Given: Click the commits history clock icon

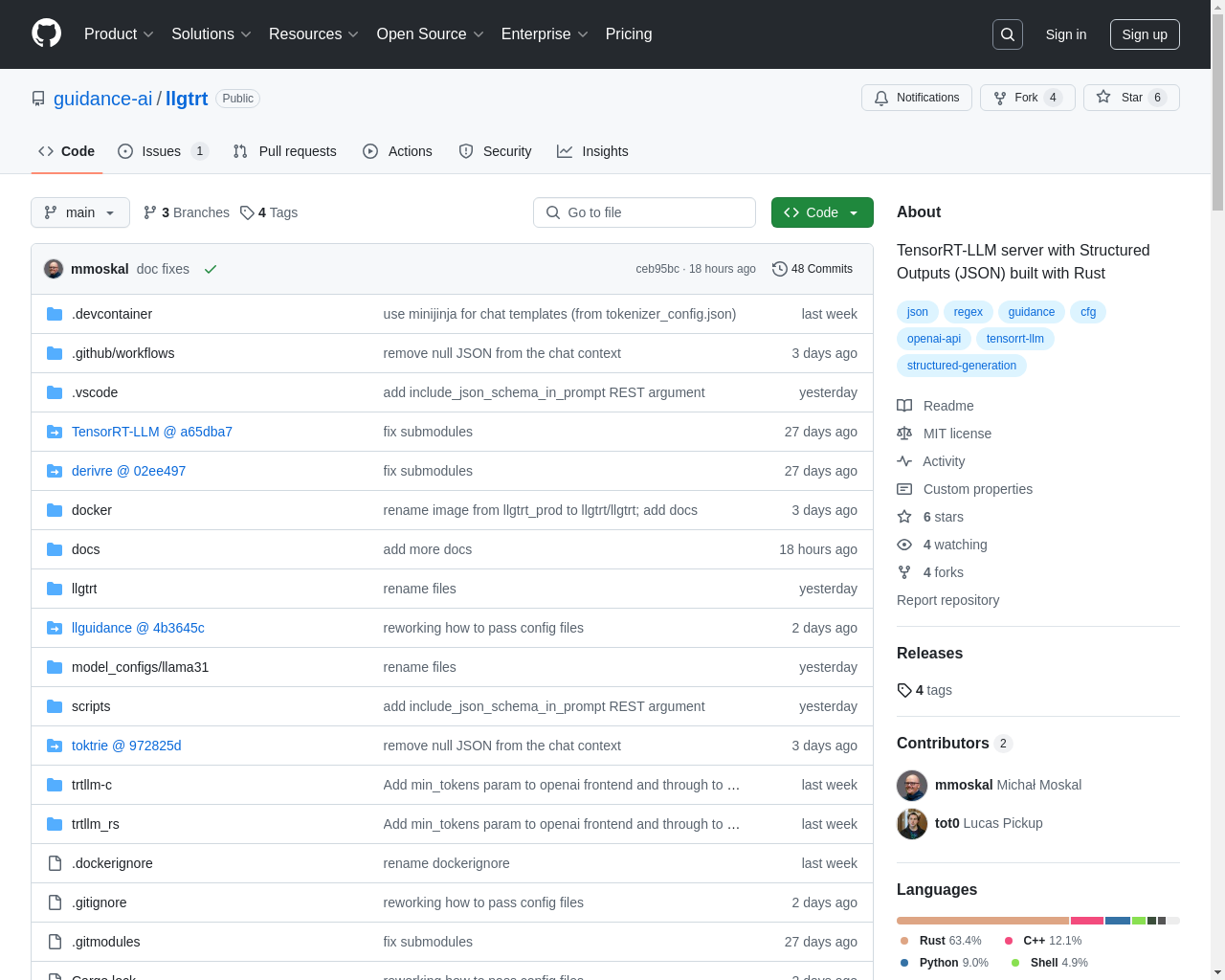Looking at the screenshot, I should [780, 269].
